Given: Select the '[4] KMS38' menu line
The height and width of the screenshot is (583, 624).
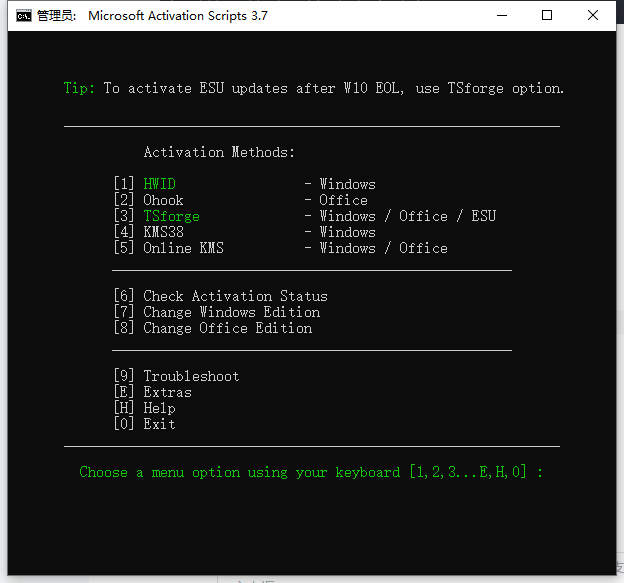Looking at the screenshot, I should [148, 232].
